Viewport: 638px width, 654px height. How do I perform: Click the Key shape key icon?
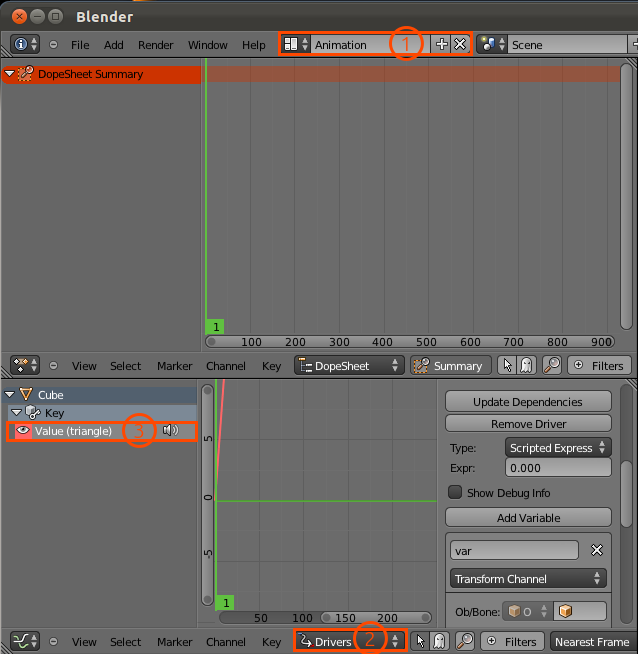click(33, 413)
